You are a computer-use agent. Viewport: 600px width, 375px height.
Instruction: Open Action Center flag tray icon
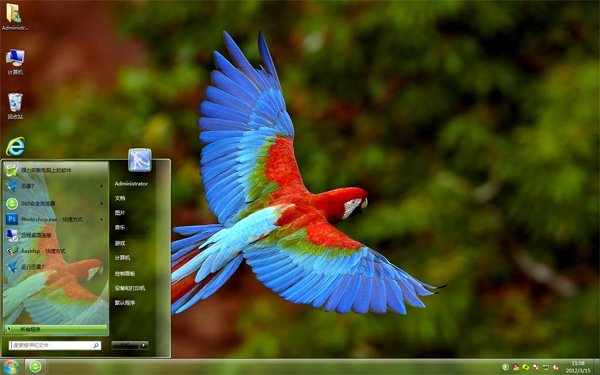[536, 367]
